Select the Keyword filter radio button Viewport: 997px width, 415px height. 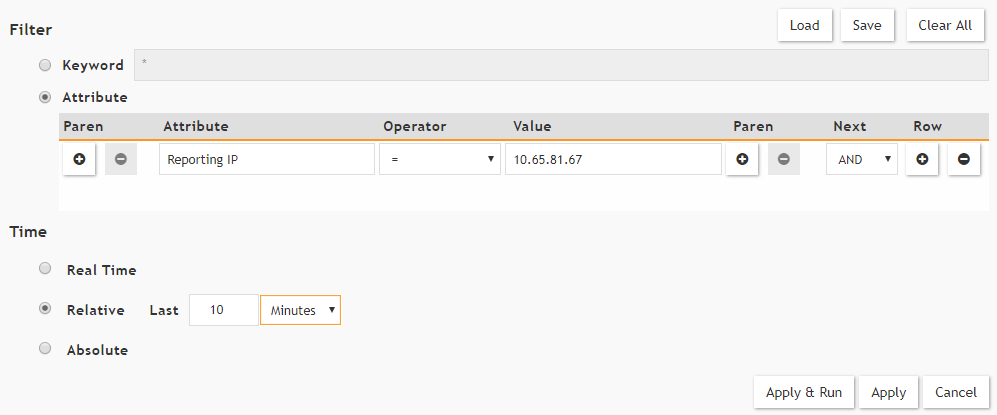click(44, 65)
